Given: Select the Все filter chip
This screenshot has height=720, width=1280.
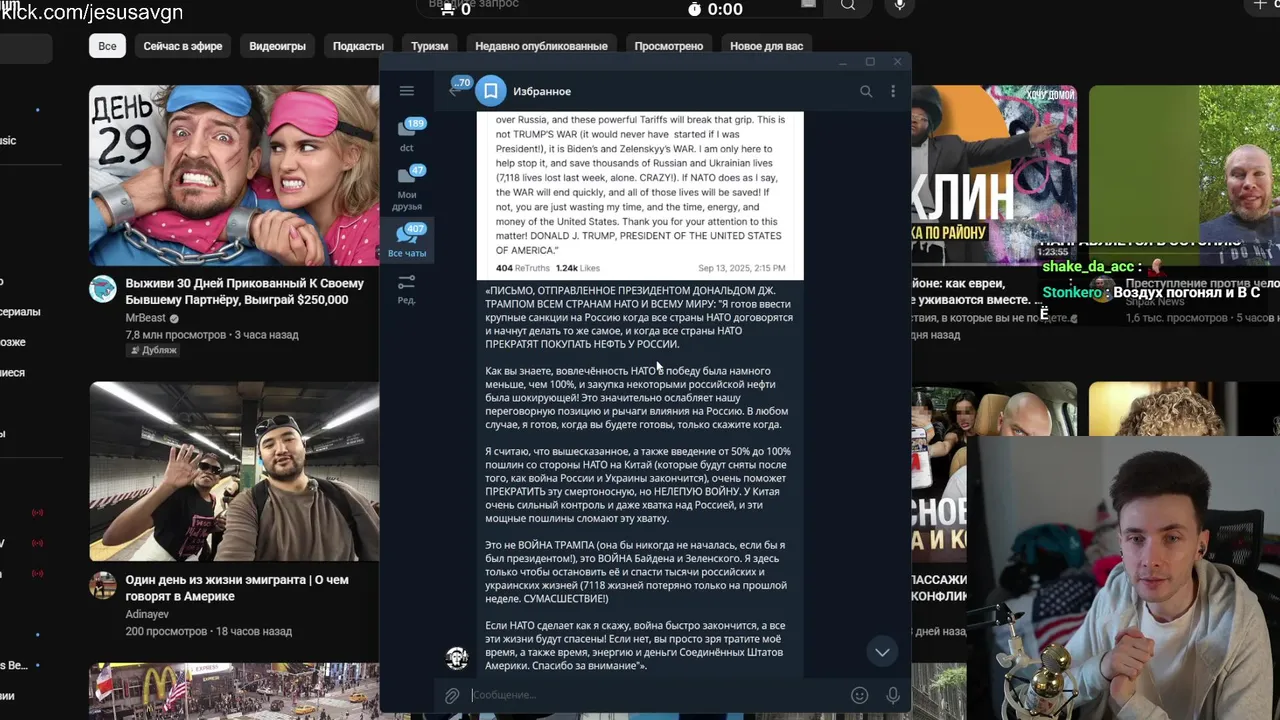Looking at the screenshot, I should pos(107,46).
